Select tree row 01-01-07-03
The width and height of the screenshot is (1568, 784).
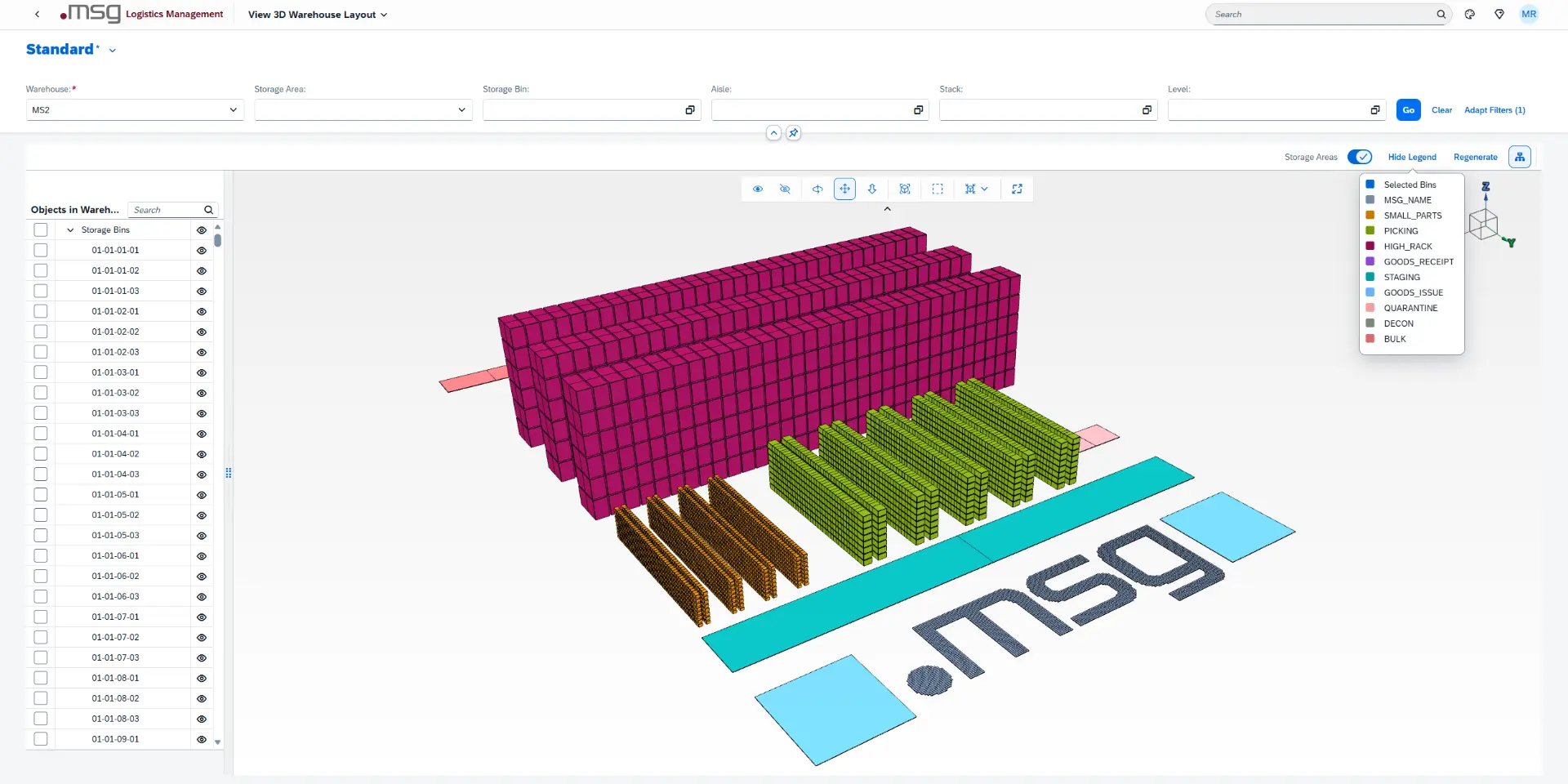tap(115, 658)
